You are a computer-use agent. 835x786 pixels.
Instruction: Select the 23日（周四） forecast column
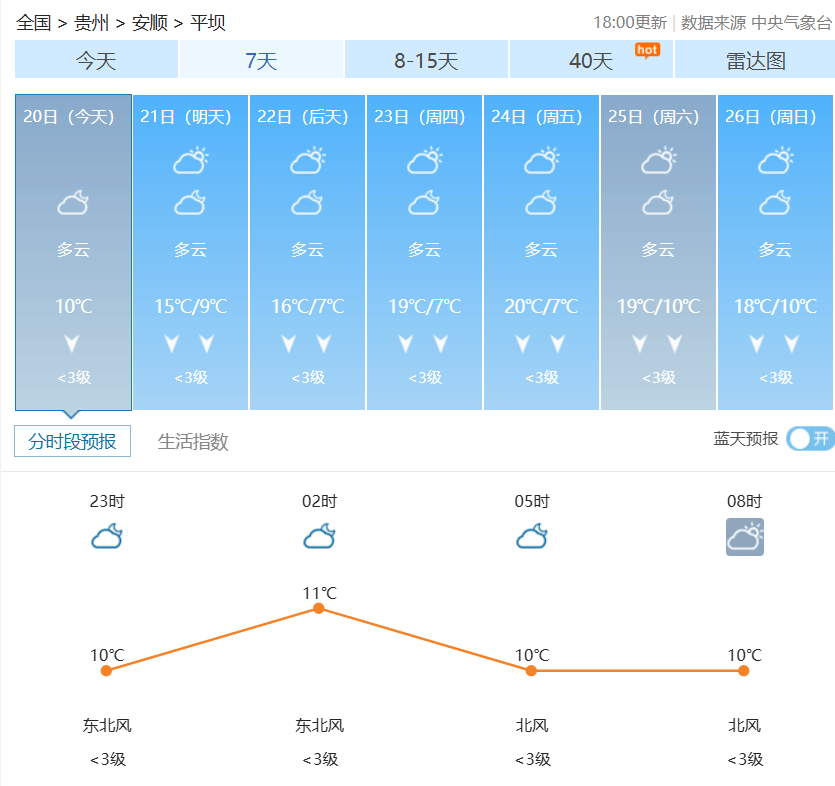[424, 252]
